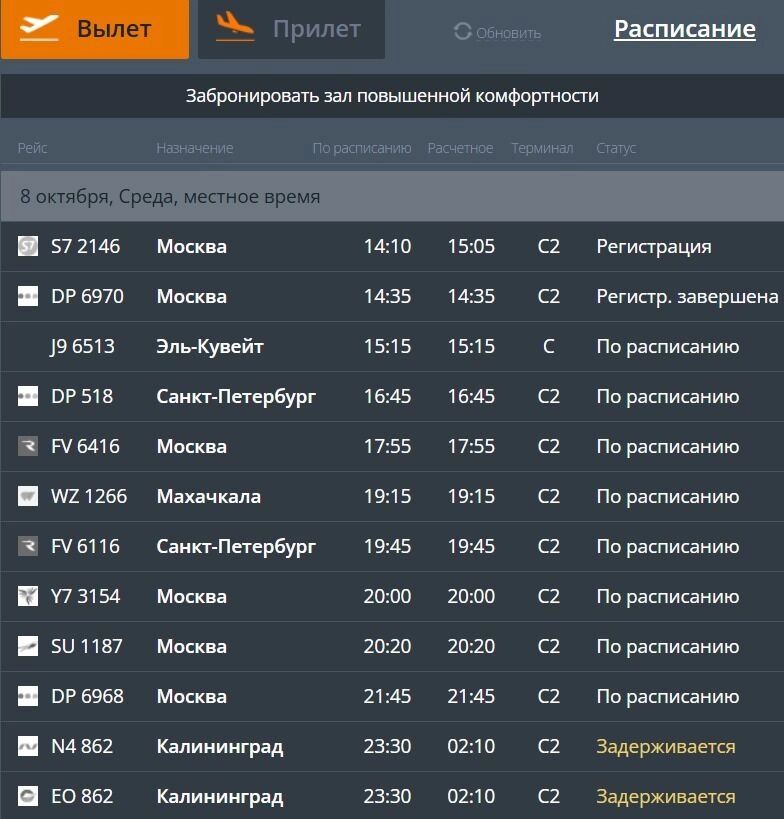Click the Aeroflot logo beside SU 1187

[x=28, y=646]
